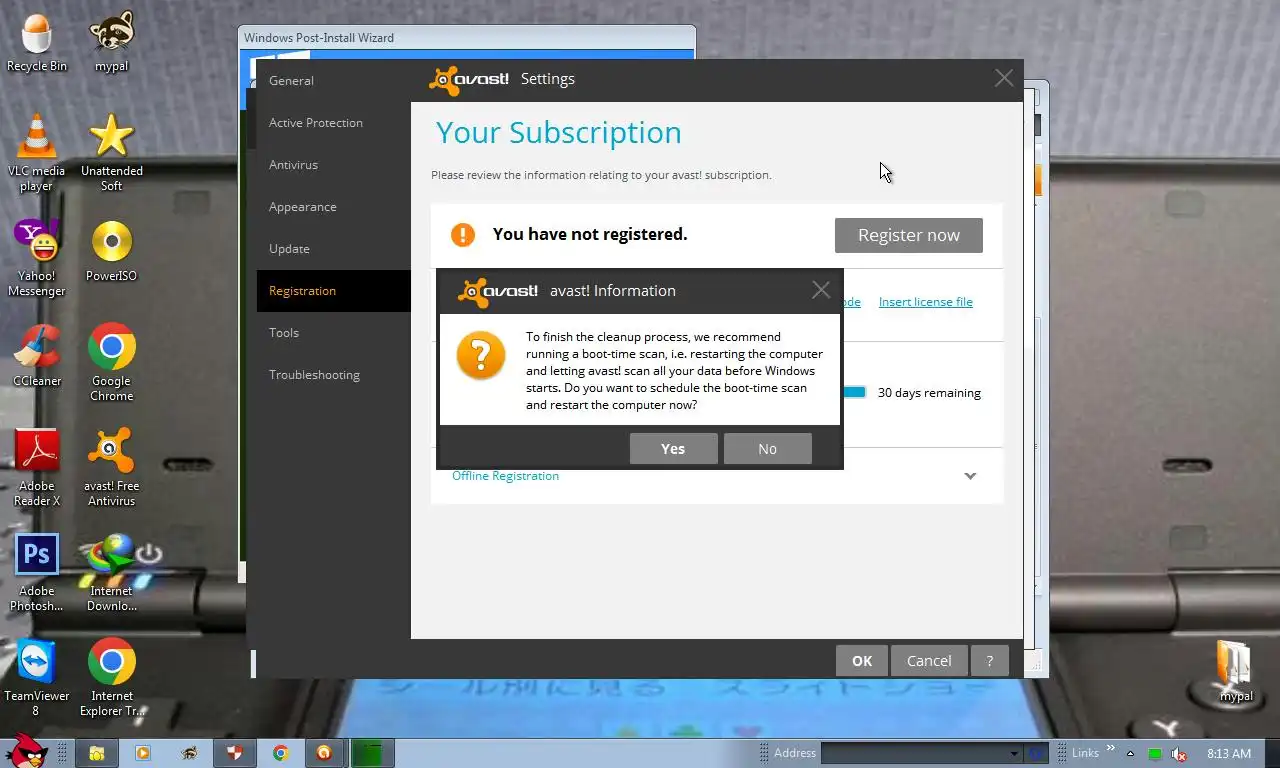Click No in the avast! Information dialog
The height and width of the screenshot is (768, 1280).
coord(767,449)
